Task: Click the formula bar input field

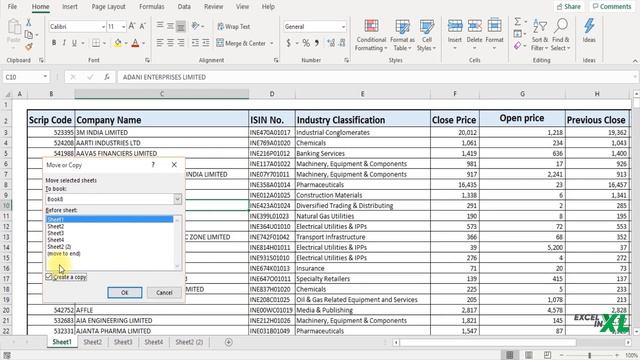Action: tap(378, 77)
